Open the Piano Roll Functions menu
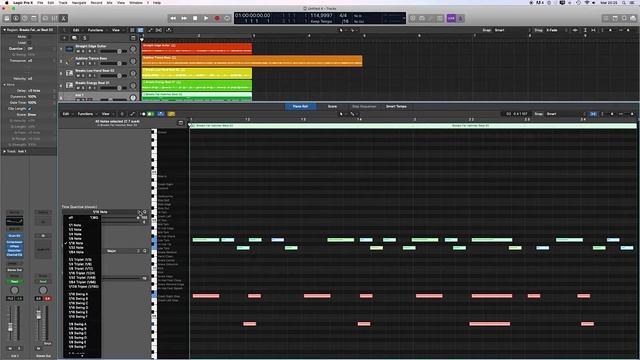Viewport: 640px width, 360px height. pyautogui.click(x=87, y=114)
